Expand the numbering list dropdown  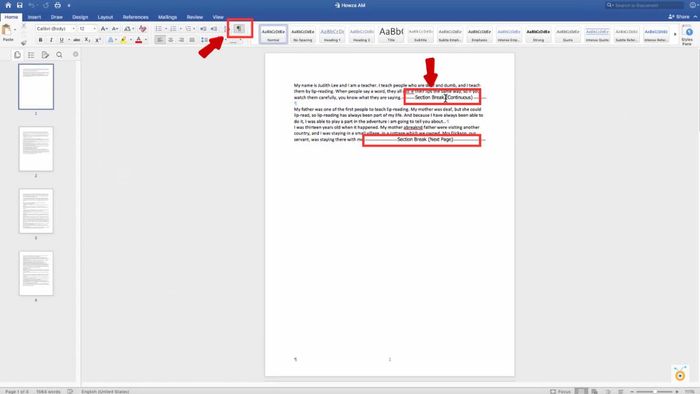click(180, 29)
